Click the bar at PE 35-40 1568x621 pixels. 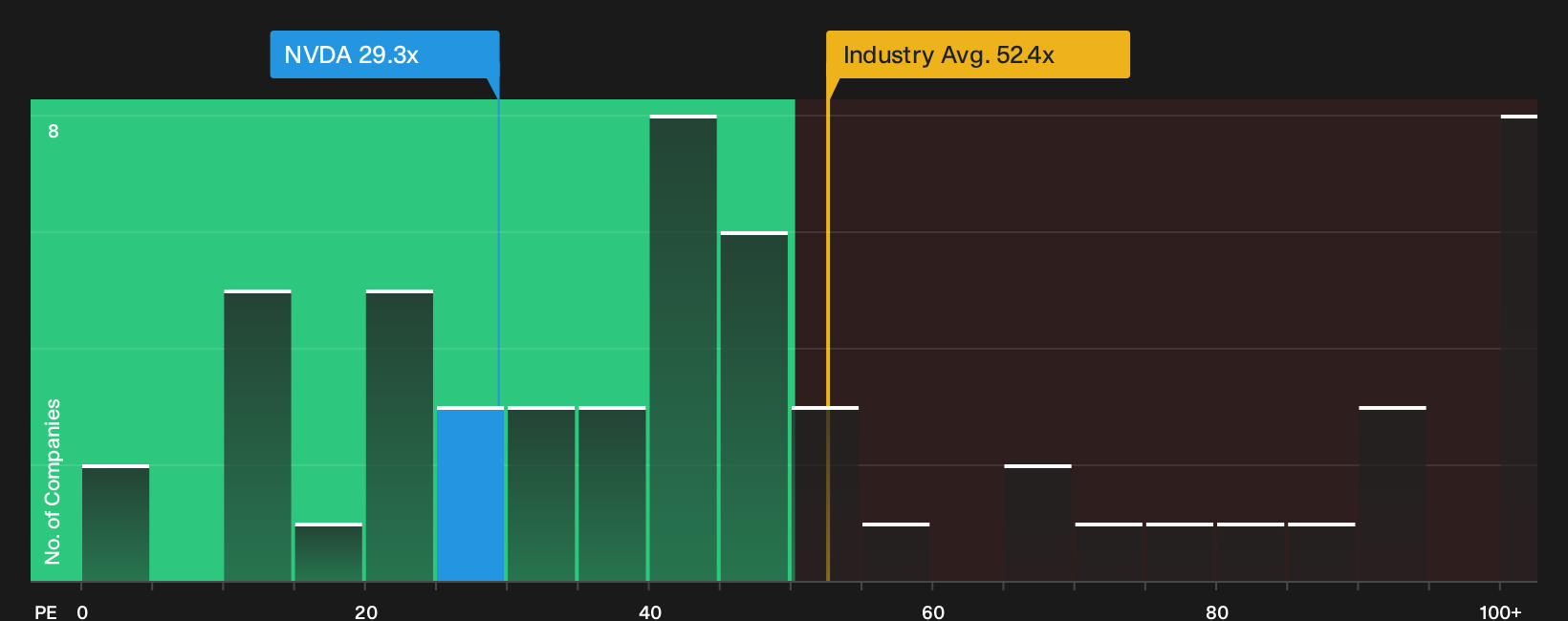coord(612,494)
